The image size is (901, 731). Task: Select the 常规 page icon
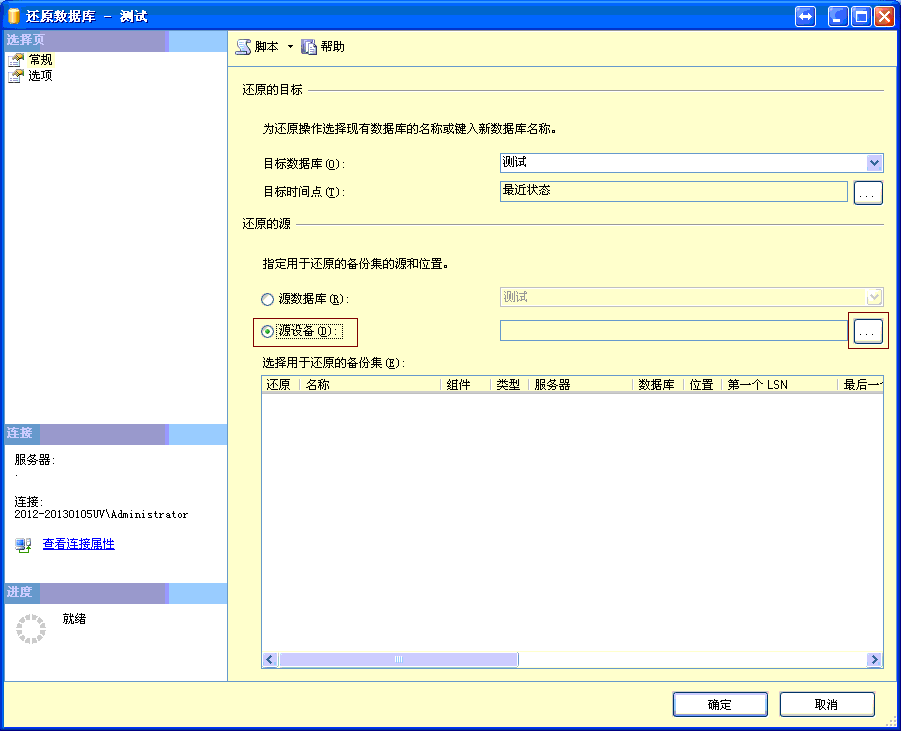16,60
